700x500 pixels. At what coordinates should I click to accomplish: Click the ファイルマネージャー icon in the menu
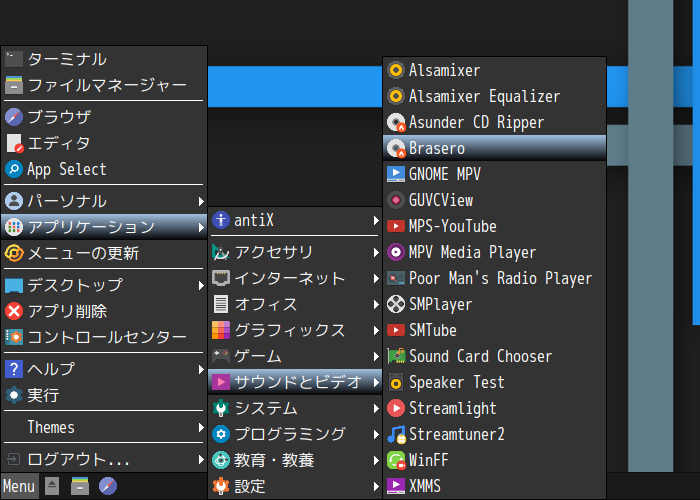click(x=14, y=85)
